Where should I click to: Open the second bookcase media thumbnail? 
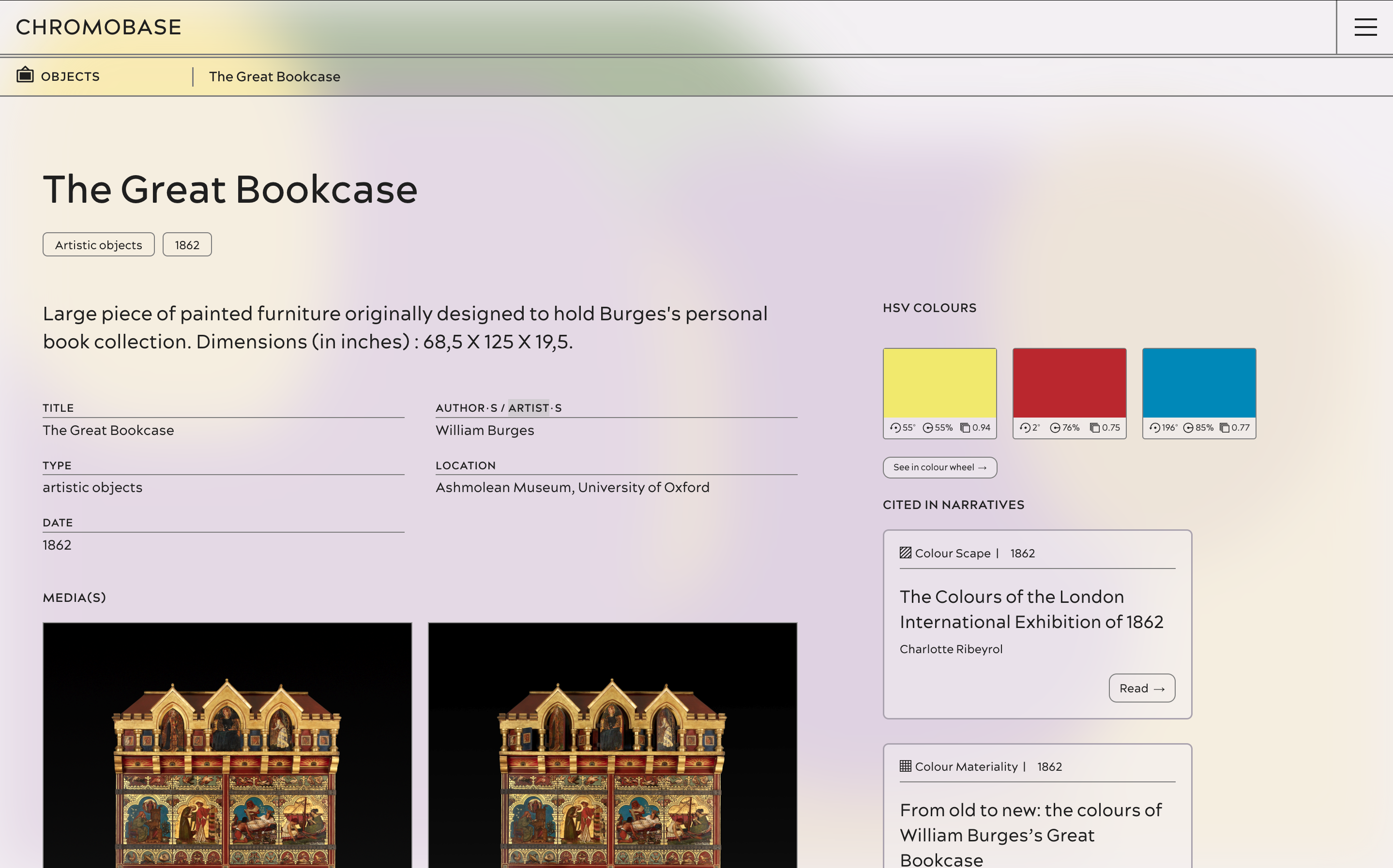(x=613, y=745)
